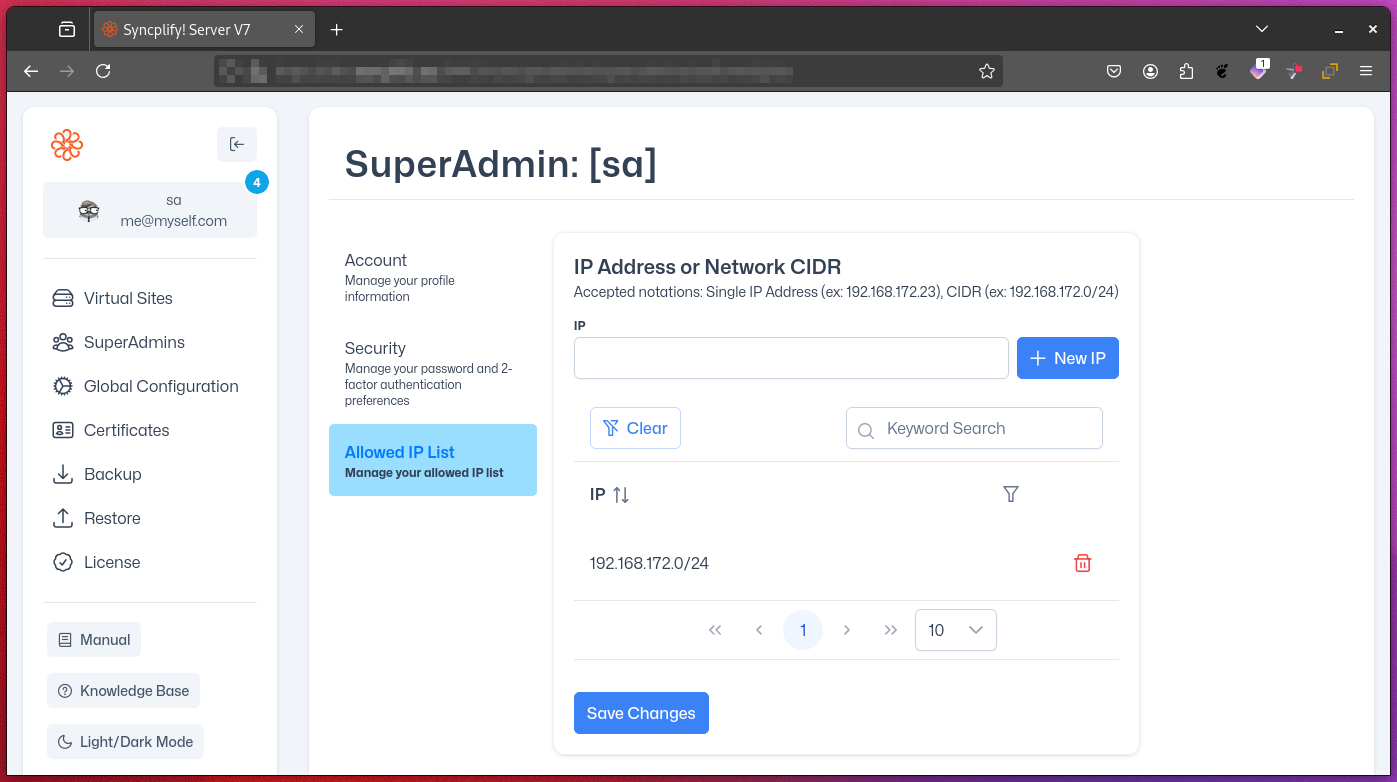Click the Restore upload icon

62,518
